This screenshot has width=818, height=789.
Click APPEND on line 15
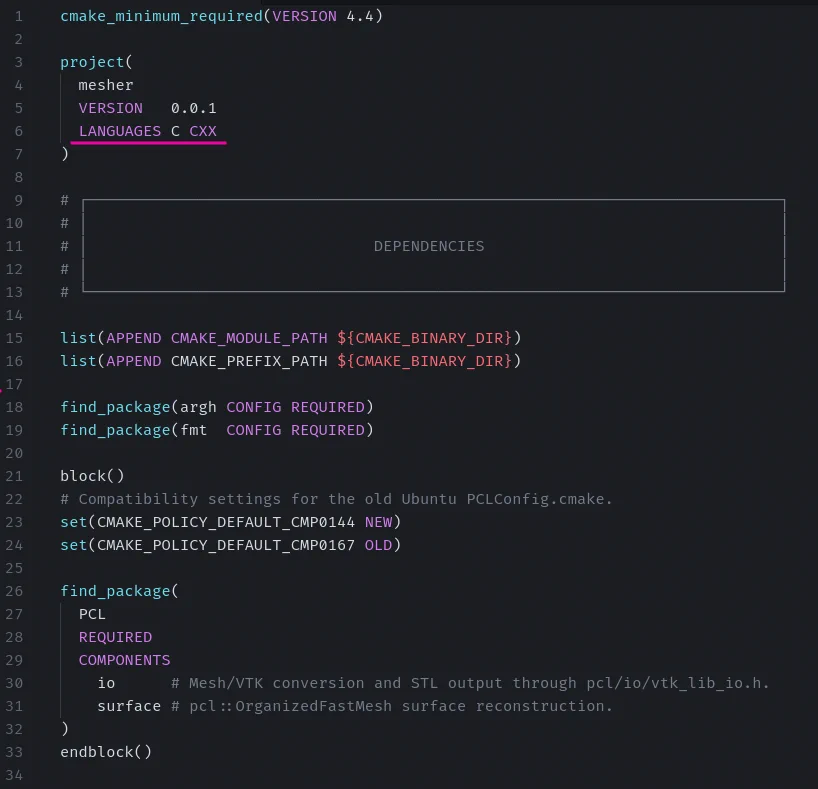point(134,338)
